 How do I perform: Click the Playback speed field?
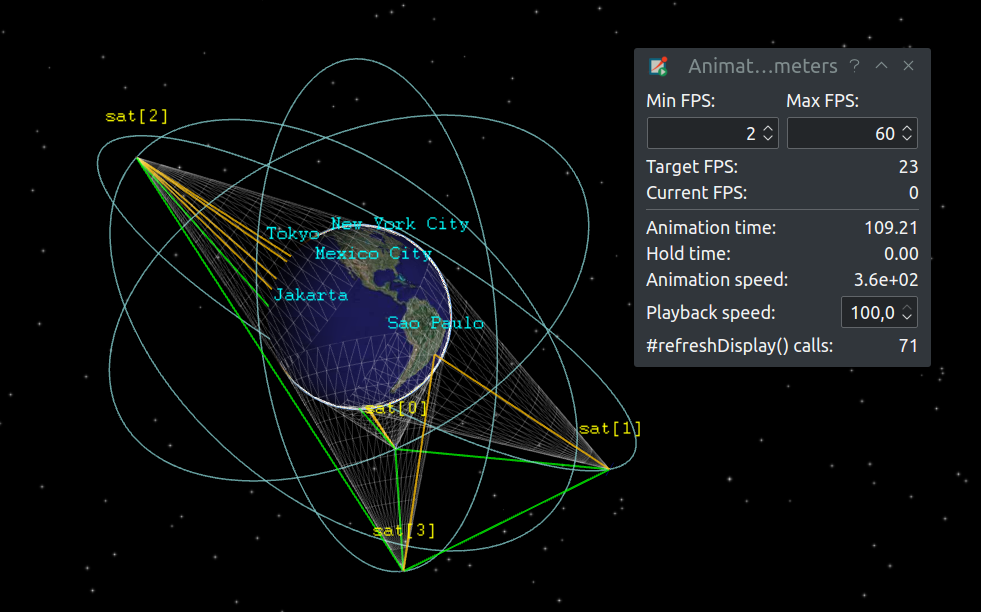[879, 312]
